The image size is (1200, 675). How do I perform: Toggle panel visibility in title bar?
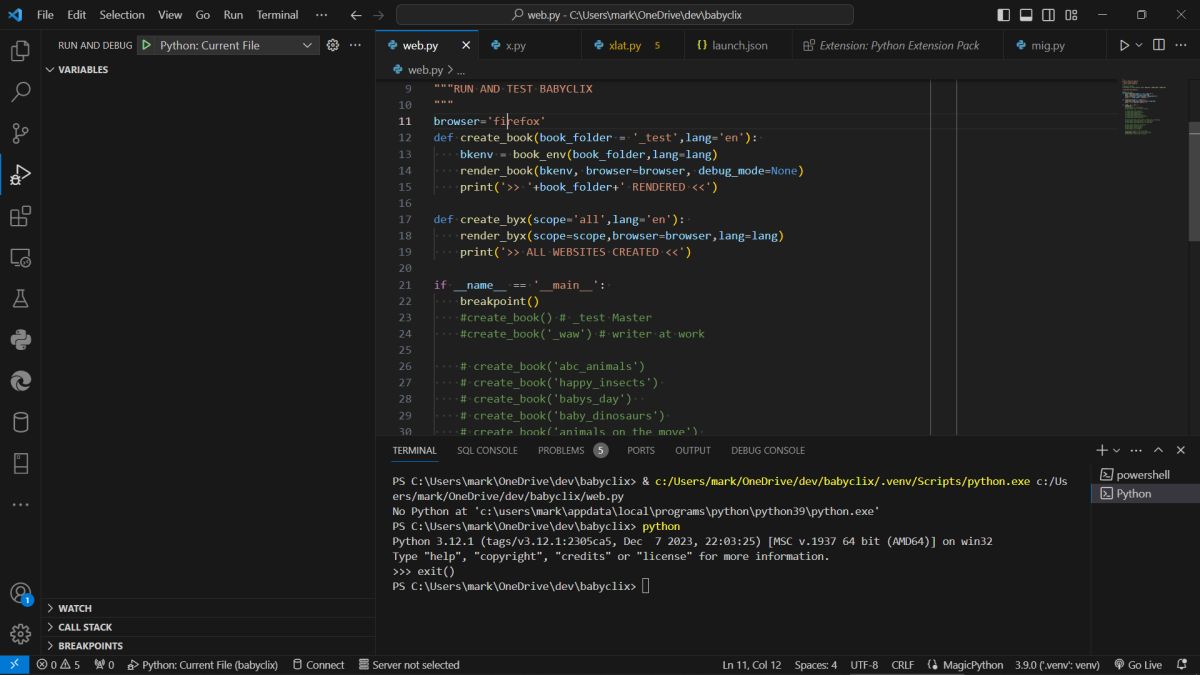(x=1026, y=15)
